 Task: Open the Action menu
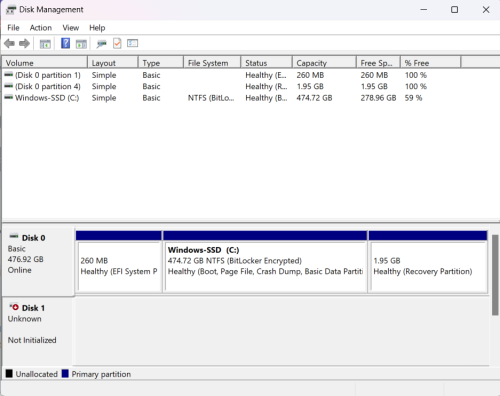pos(41,28)
